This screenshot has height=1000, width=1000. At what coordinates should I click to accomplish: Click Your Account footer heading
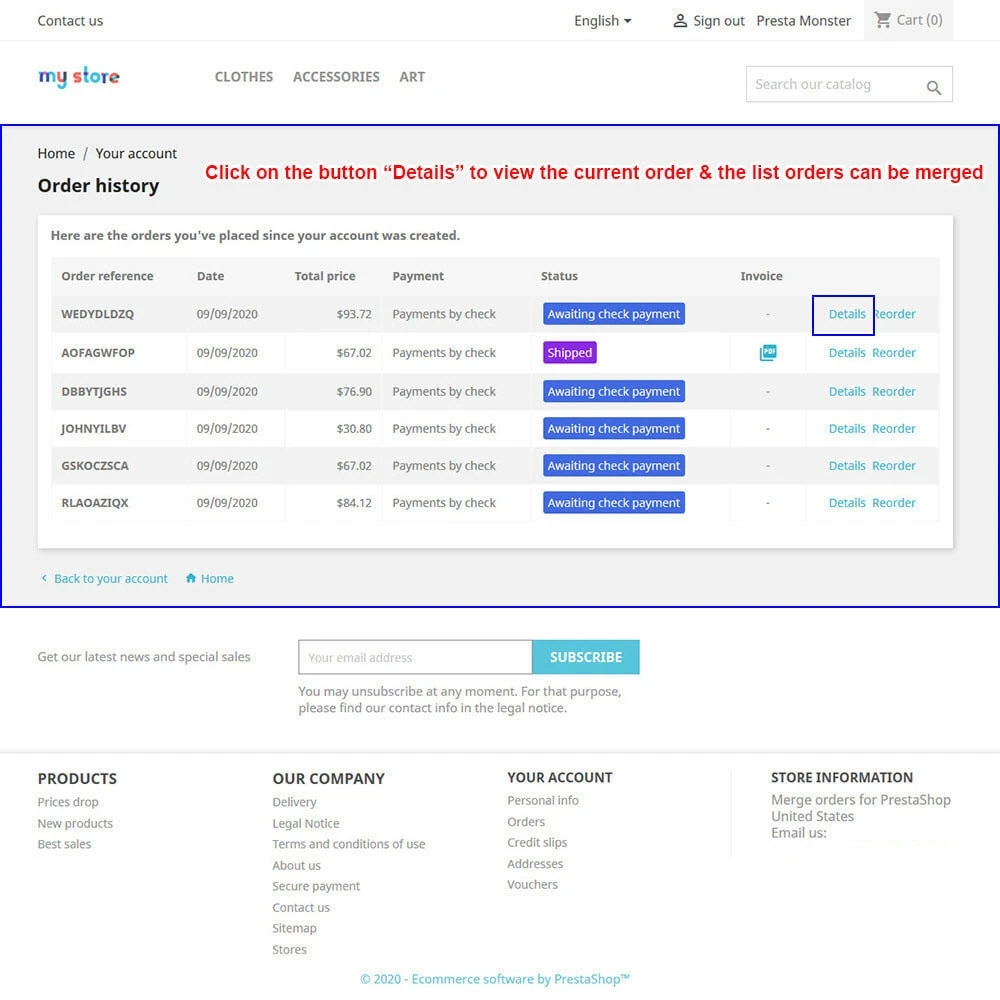pyautogui.click(x=559, y=777)
